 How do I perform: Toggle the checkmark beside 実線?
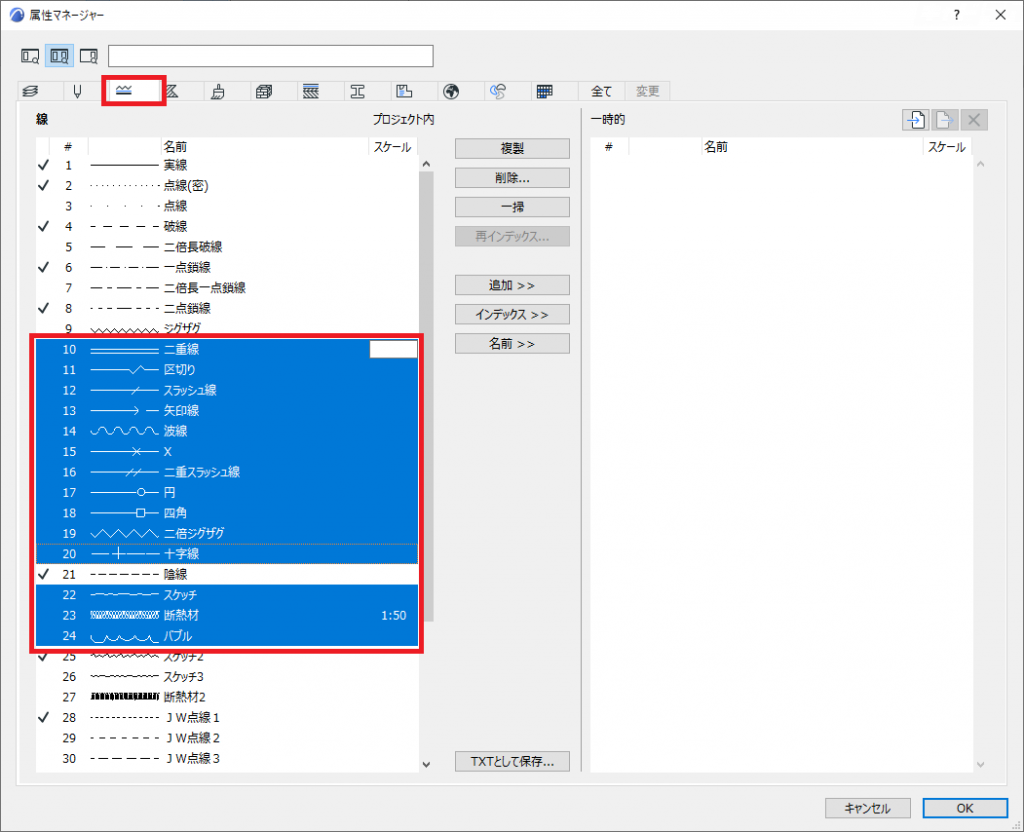(42, 165)
